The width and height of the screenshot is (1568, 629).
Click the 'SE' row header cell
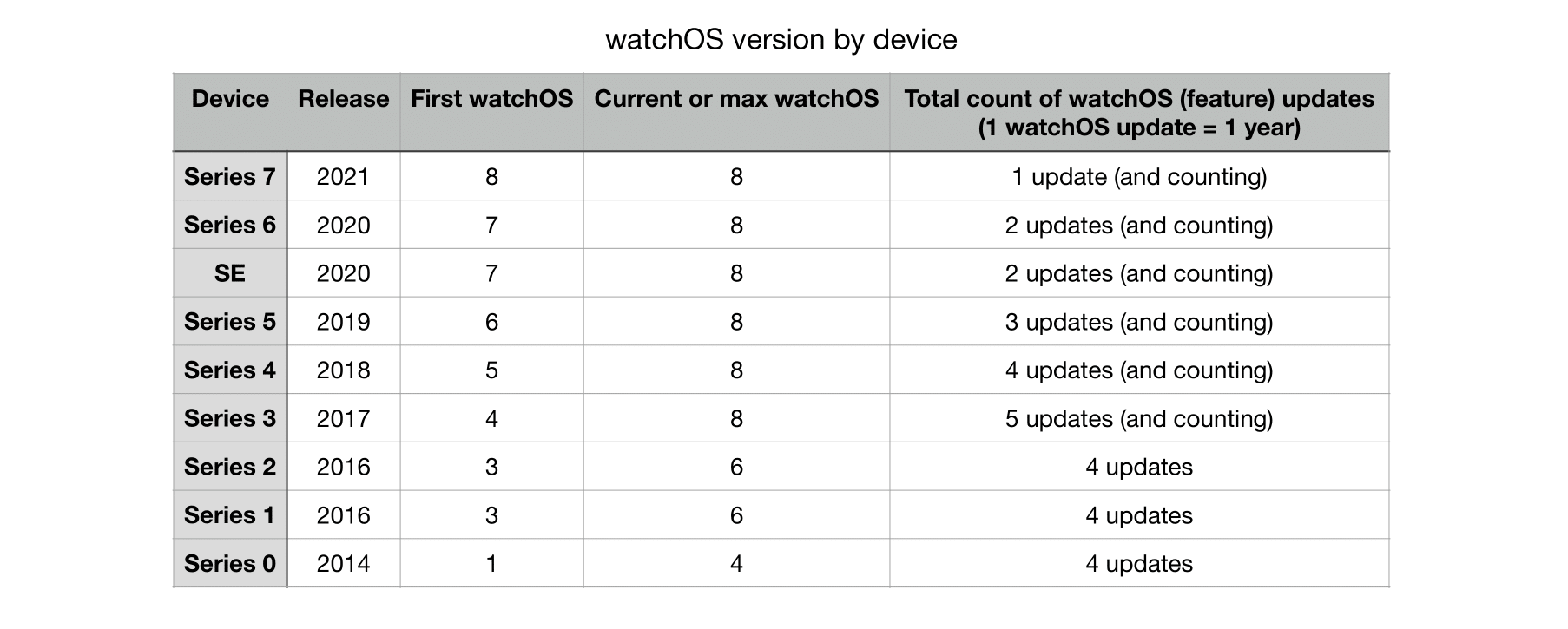[x=230, y=273]
